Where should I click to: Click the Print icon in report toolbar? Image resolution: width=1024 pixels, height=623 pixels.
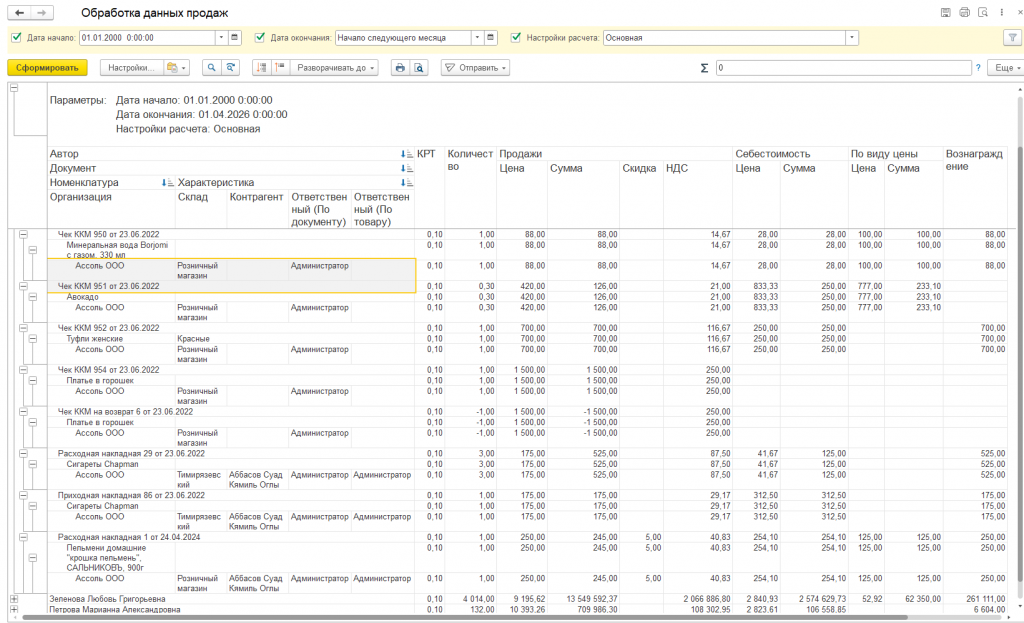(399, 68)
